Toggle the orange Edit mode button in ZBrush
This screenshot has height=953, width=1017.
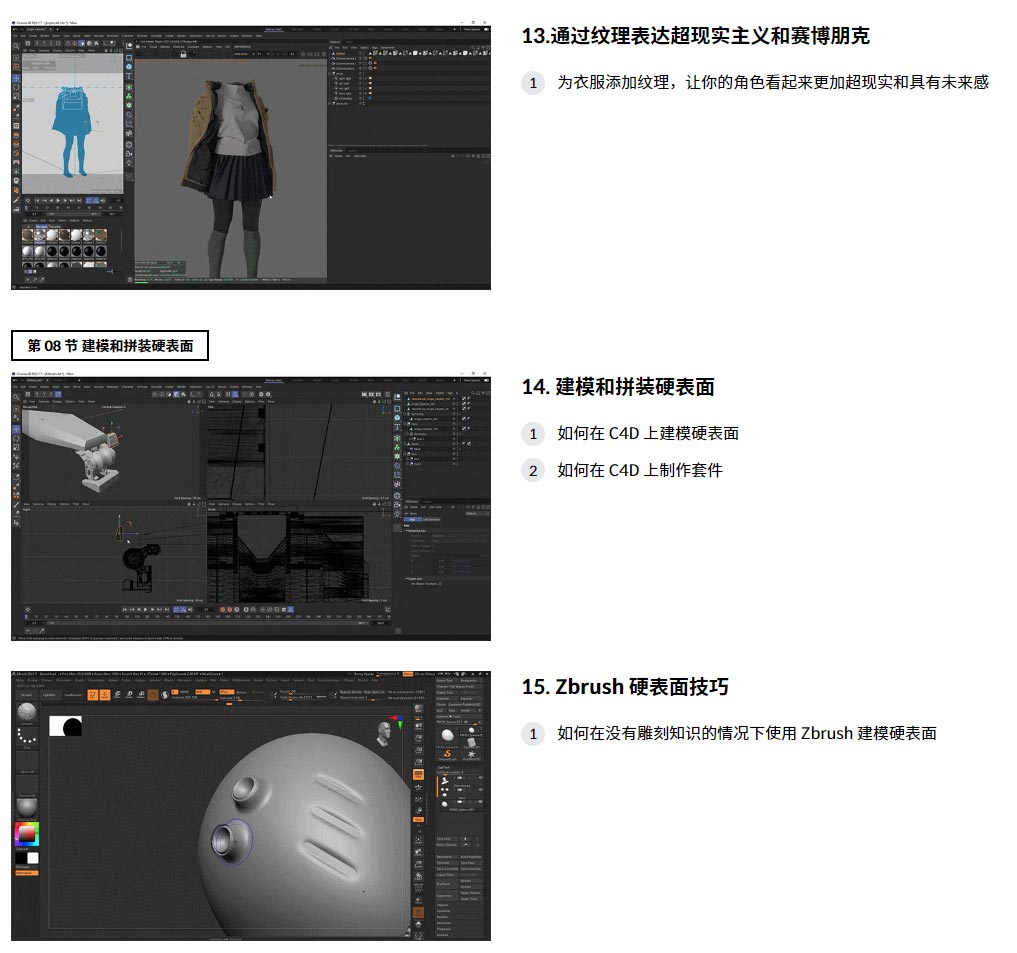pyautogui.click(x=93, y=695)
